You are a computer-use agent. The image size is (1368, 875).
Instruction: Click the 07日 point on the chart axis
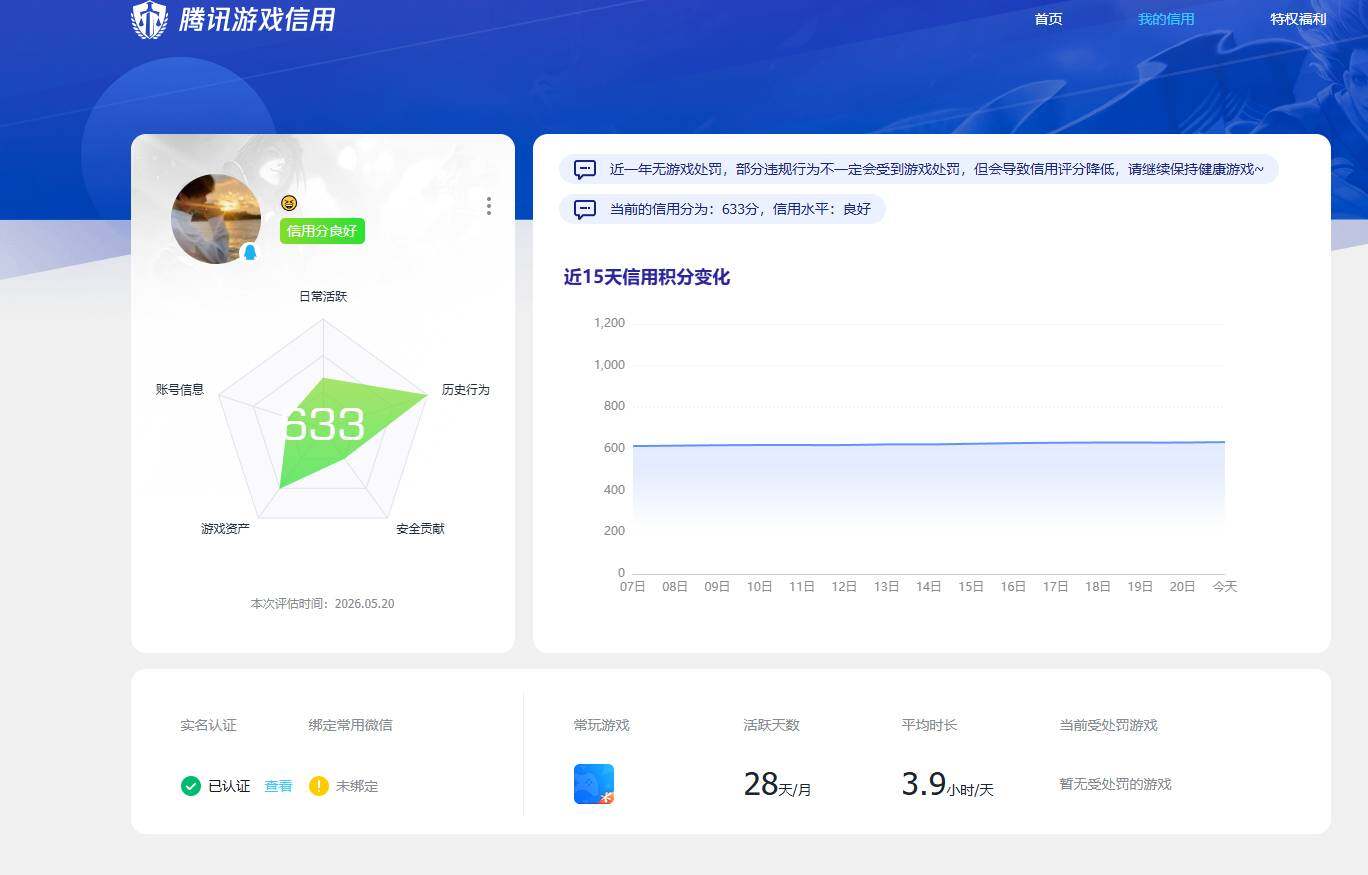(x=633, y=587)
